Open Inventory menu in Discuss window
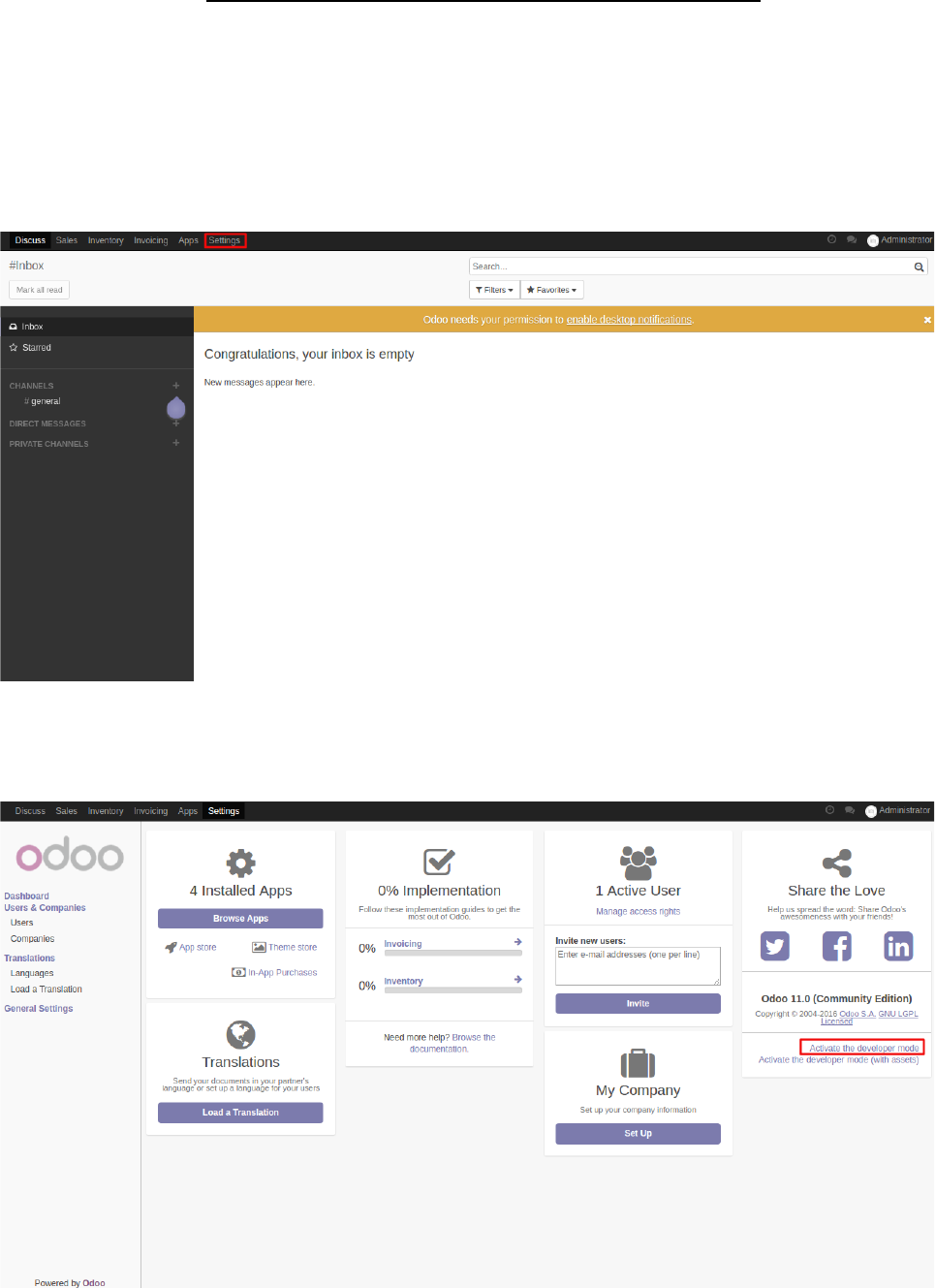The height and width of the screenshot is (1288, 935). tap(106, 240)
